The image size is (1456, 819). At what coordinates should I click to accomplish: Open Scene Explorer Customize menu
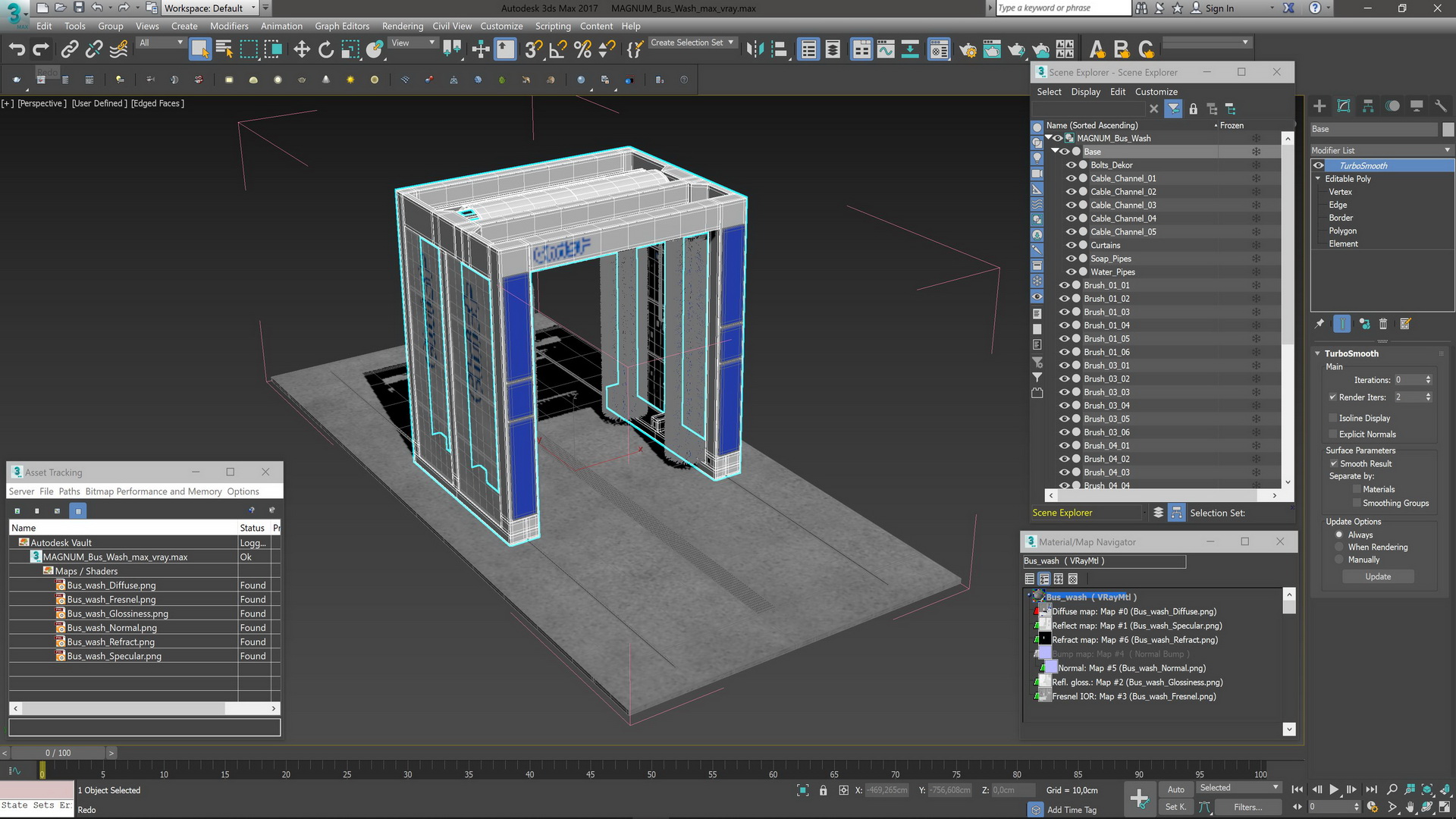tap(1156, 92)
